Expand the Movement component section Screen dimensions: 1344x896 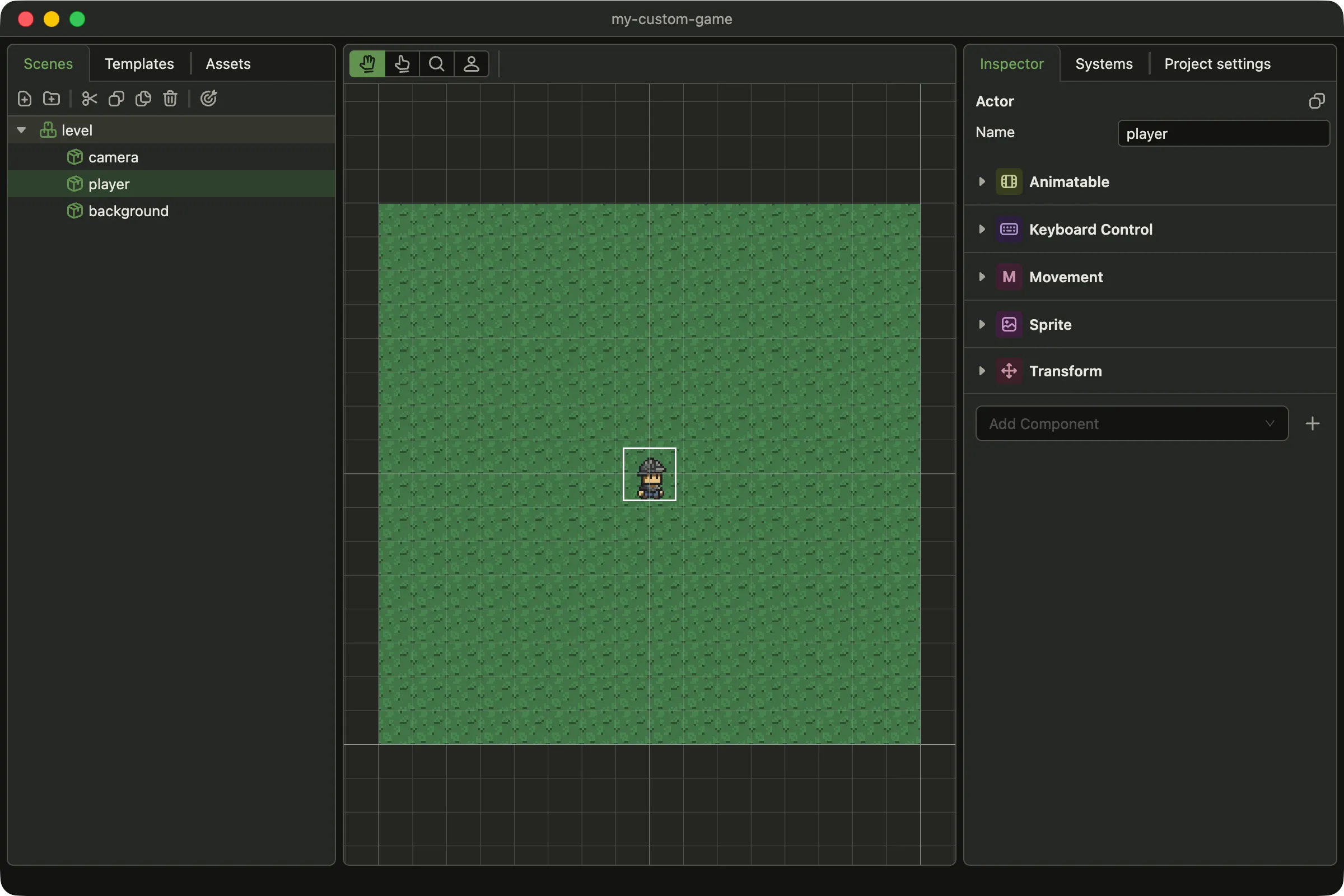pyautogui.click(x=982, y=277)
